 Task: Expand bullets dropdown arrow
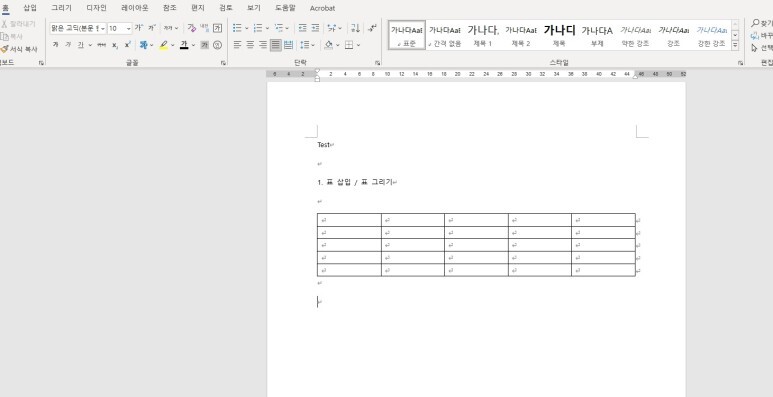coord(246,28)
